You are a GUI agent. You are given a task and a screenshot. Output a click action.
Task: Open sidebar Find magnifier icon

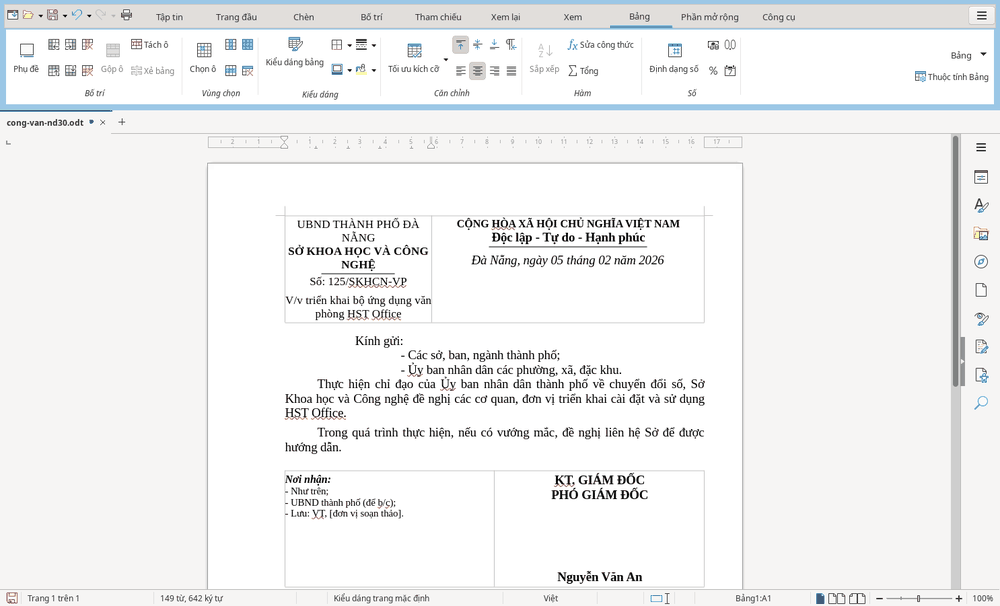click(981, 403)
